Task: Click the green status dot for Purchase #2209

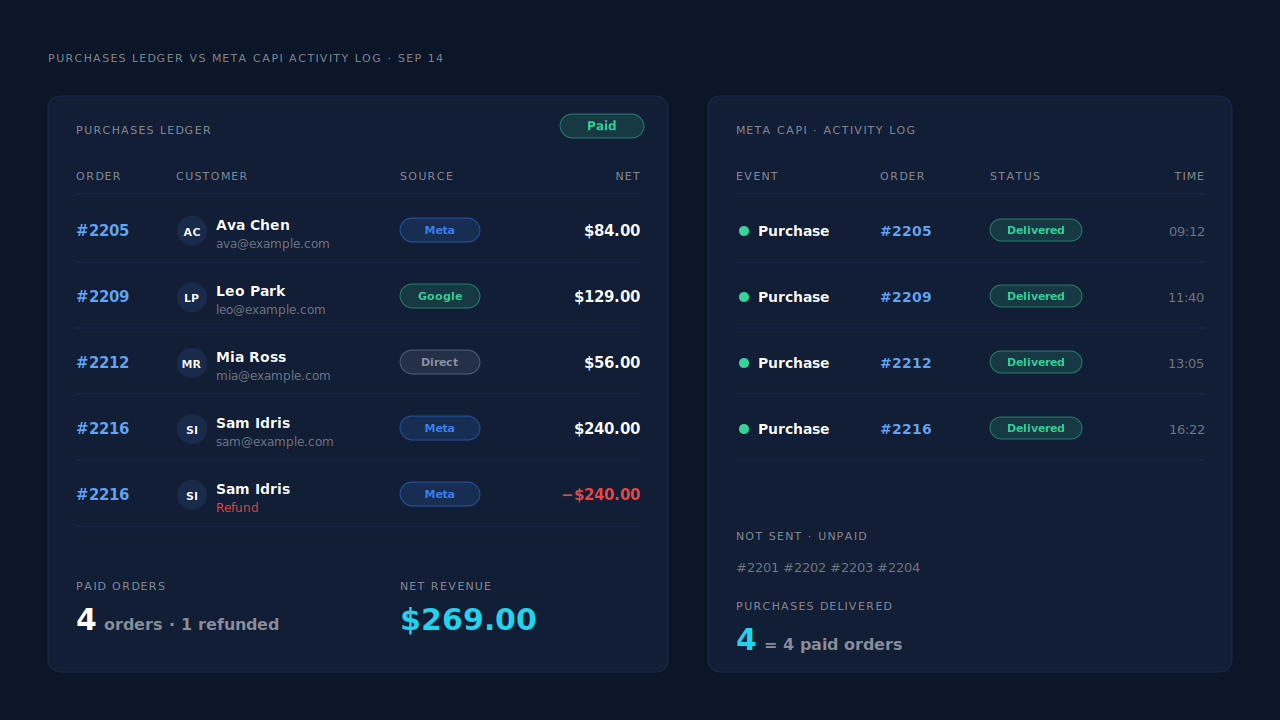Action: [744, 297]
